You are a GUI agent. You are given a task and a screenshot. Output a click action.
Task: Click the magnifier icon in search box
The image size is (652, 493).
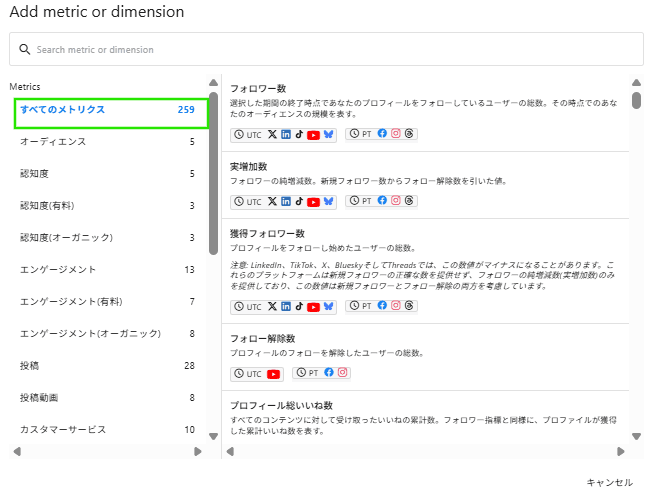pyautogui.click(x=24, y=49)
